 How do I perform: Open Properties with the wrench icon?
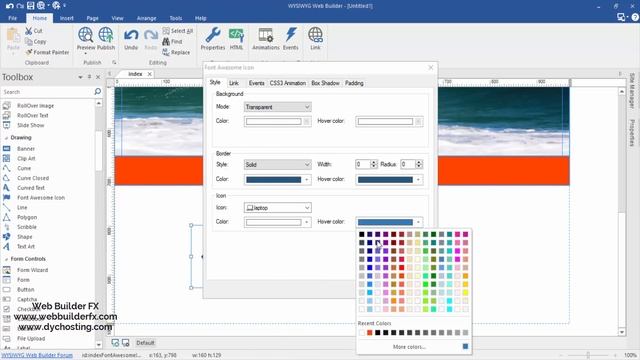point(213,35)
